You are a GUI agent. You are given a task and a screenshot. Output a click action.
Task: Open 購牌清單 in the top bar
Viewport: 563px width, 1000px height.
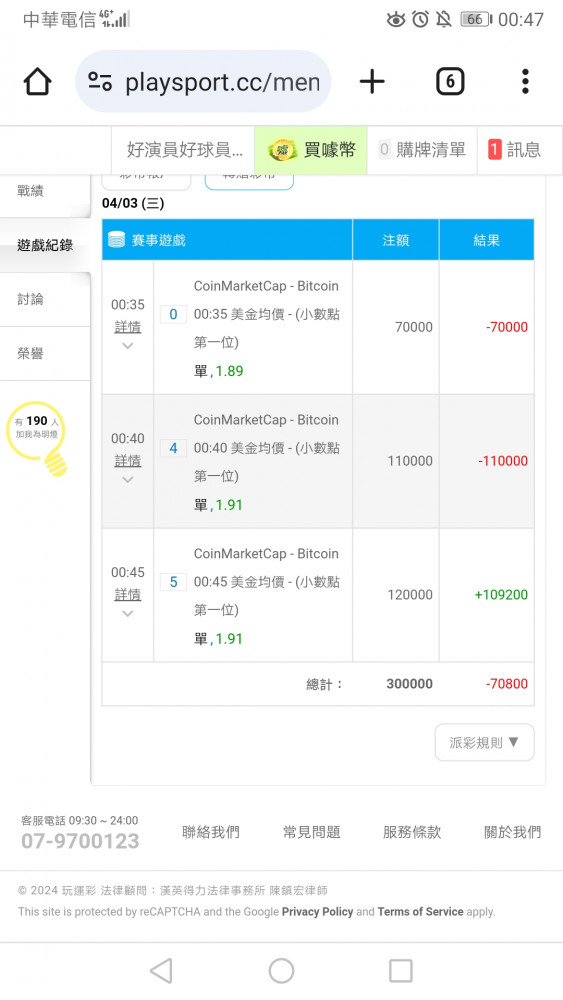(x=422, y=150)
